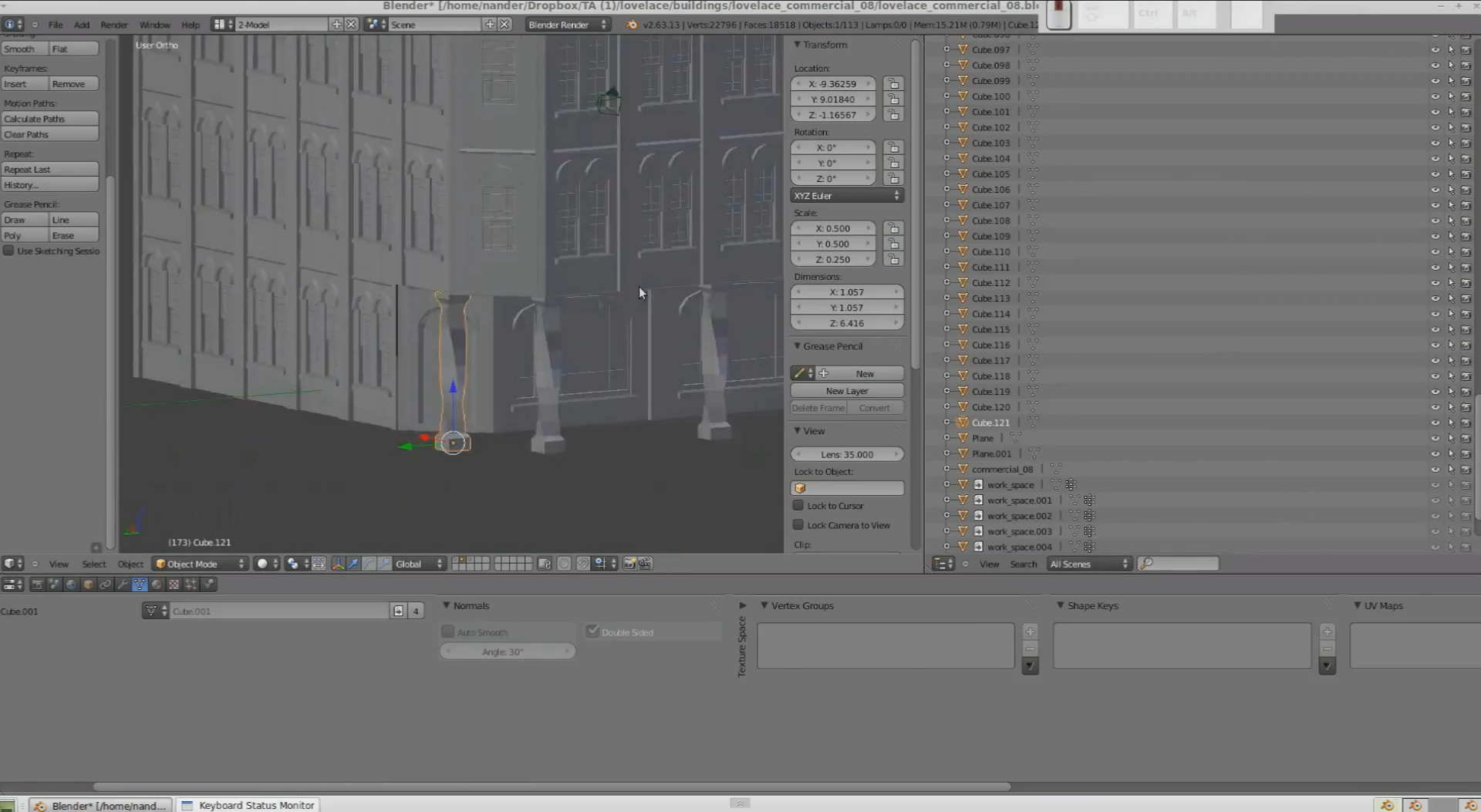Toggle the 3D manipulator widget icon
This screenshot has height=812, width=1481.
(338, 564)
